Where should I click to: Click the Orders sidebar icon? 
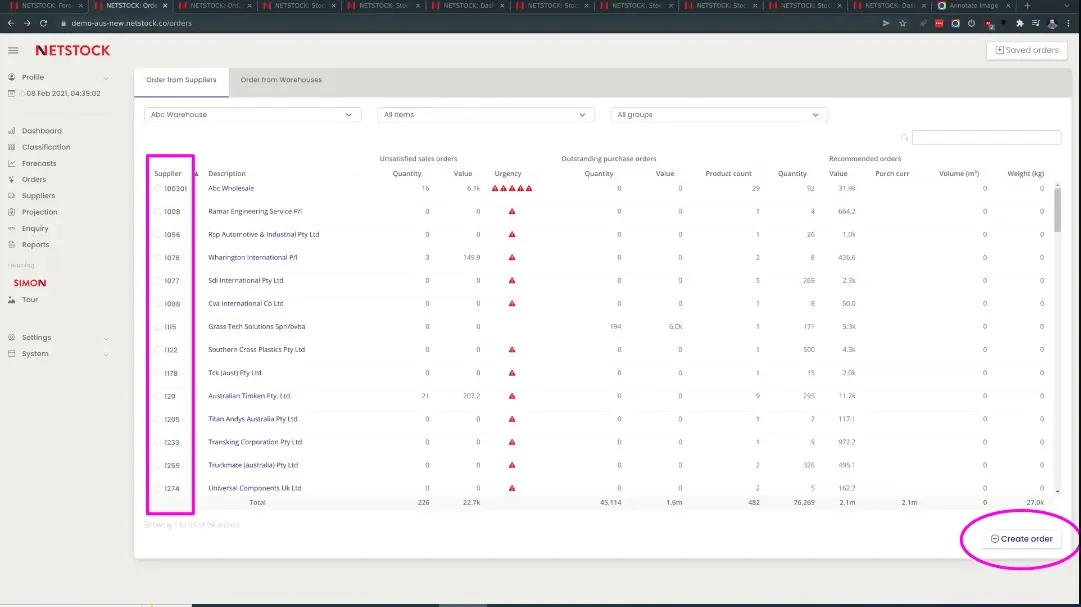12,179
